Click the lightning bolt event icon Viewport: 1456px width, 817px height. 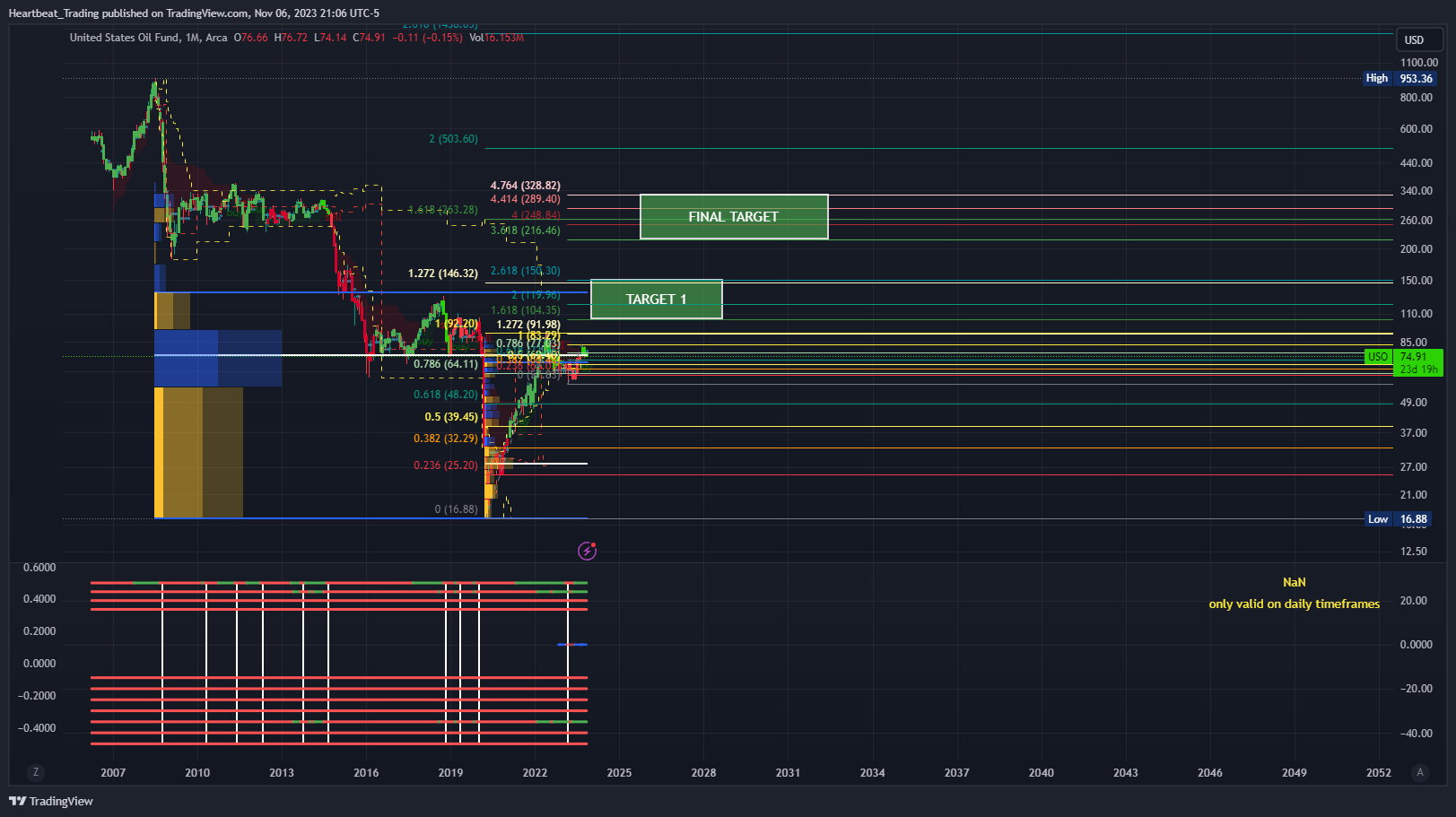[587, 551]
